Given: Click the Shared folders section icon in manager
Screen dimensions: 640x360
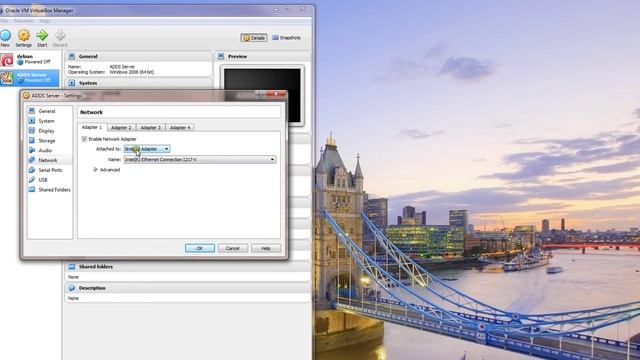Looking at the screenshot, I should (x=72, y=267).
